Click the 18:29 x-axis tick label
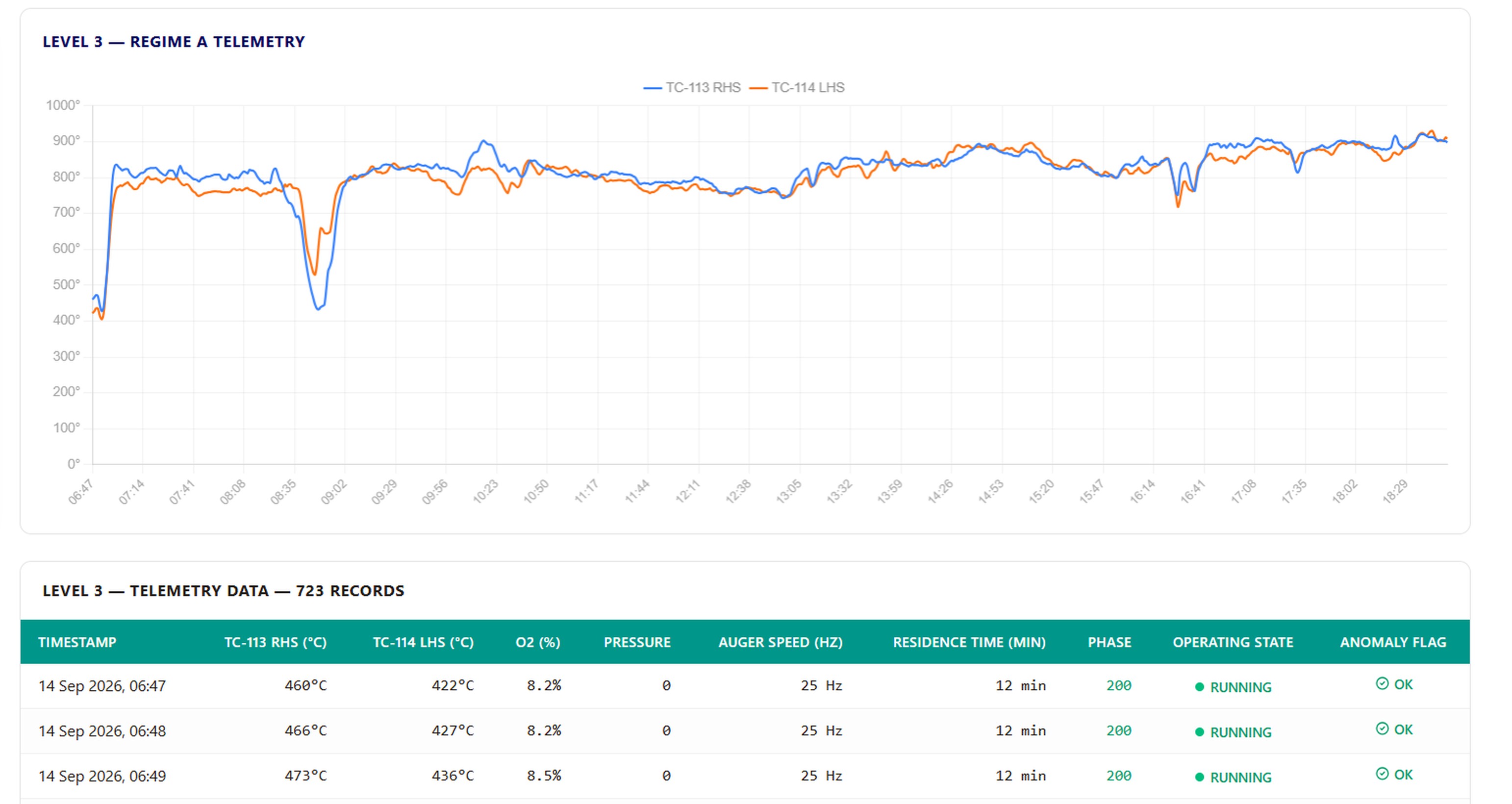 coord(1395,492)
